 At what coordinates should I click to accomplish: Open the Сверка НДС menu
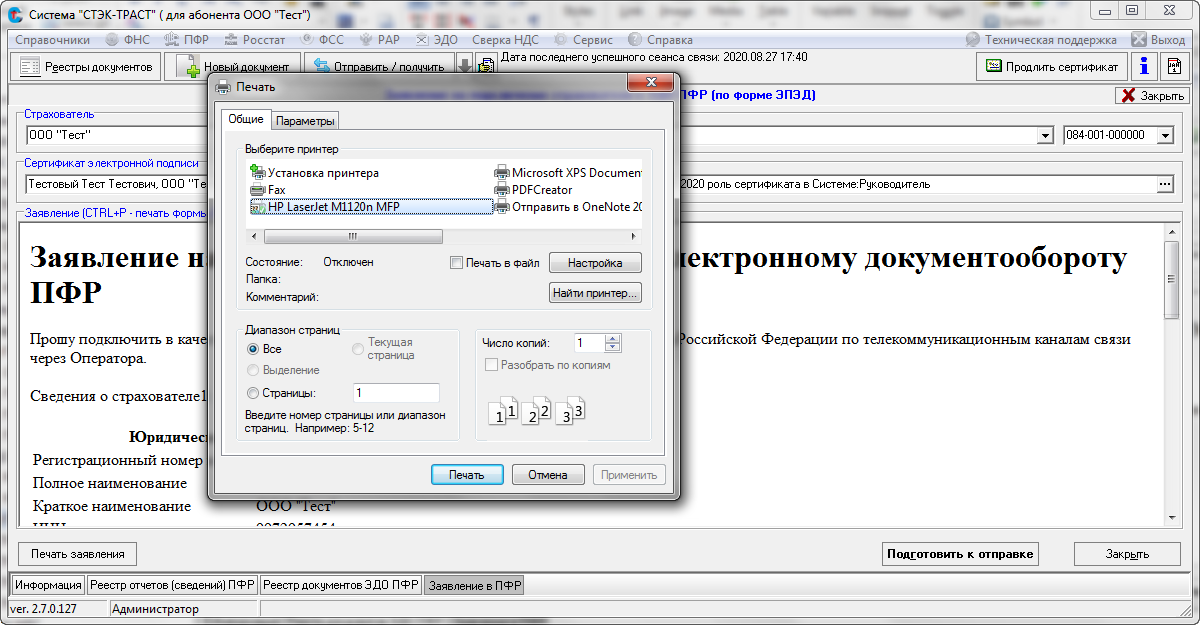(x=505, y=40)
